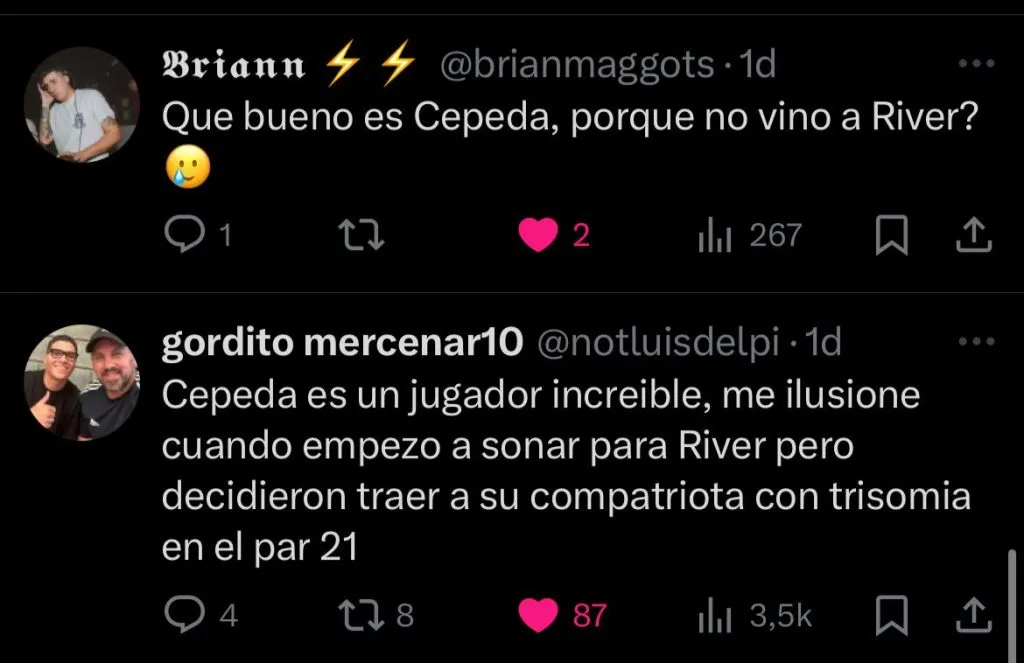Click the gordito mercenar10 display name
Image resolution: width=1024 pixels, height=663 pixels.
[342, 342]
